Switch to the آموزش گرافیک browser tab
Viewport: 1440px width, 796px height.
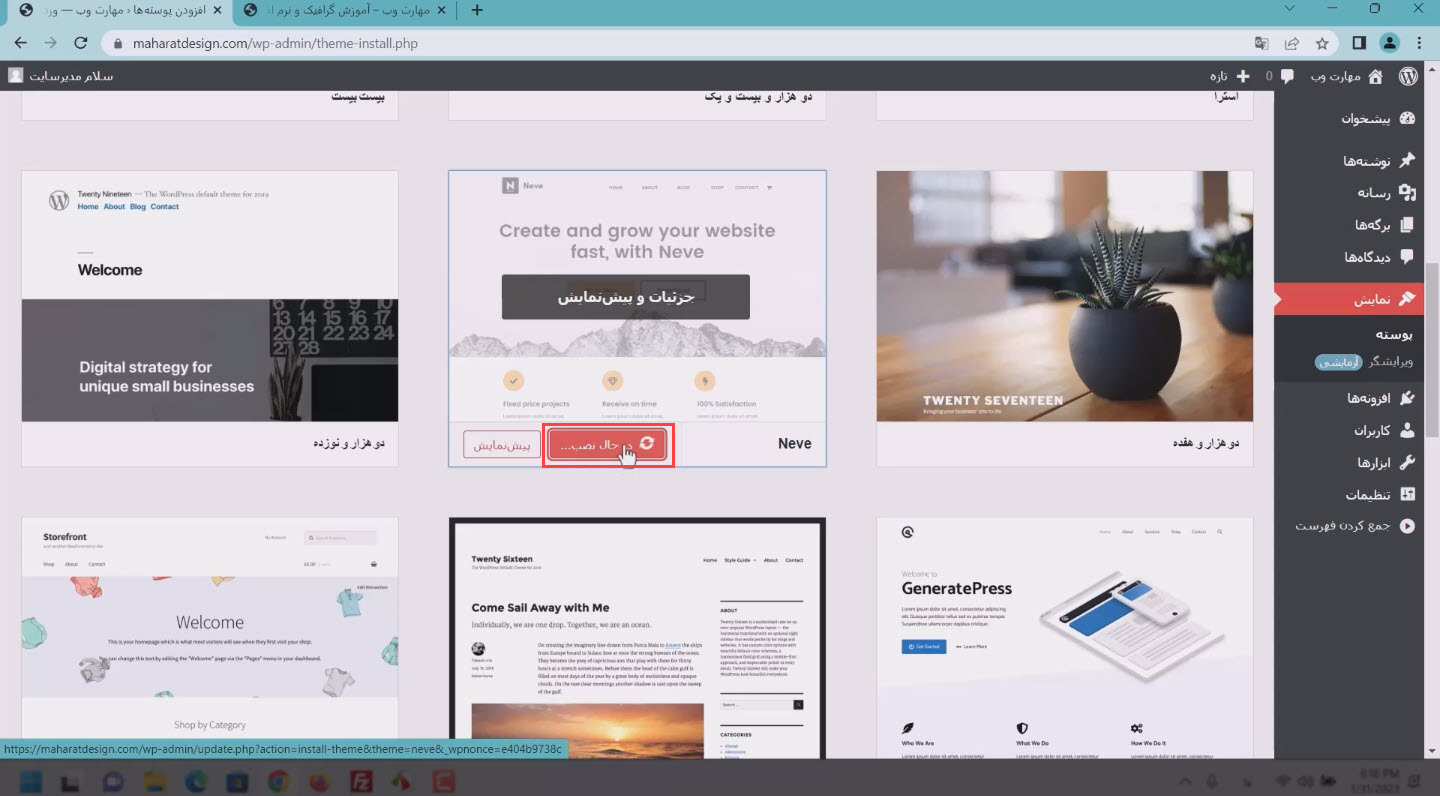(x=345, y=10)
